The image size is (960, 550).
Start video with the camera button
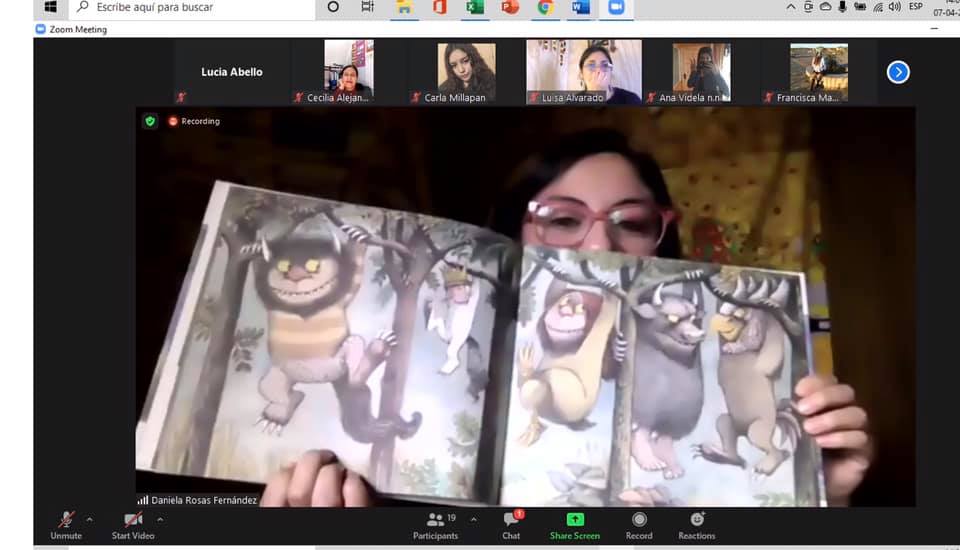pyautogui.click(x=132, y=524)
